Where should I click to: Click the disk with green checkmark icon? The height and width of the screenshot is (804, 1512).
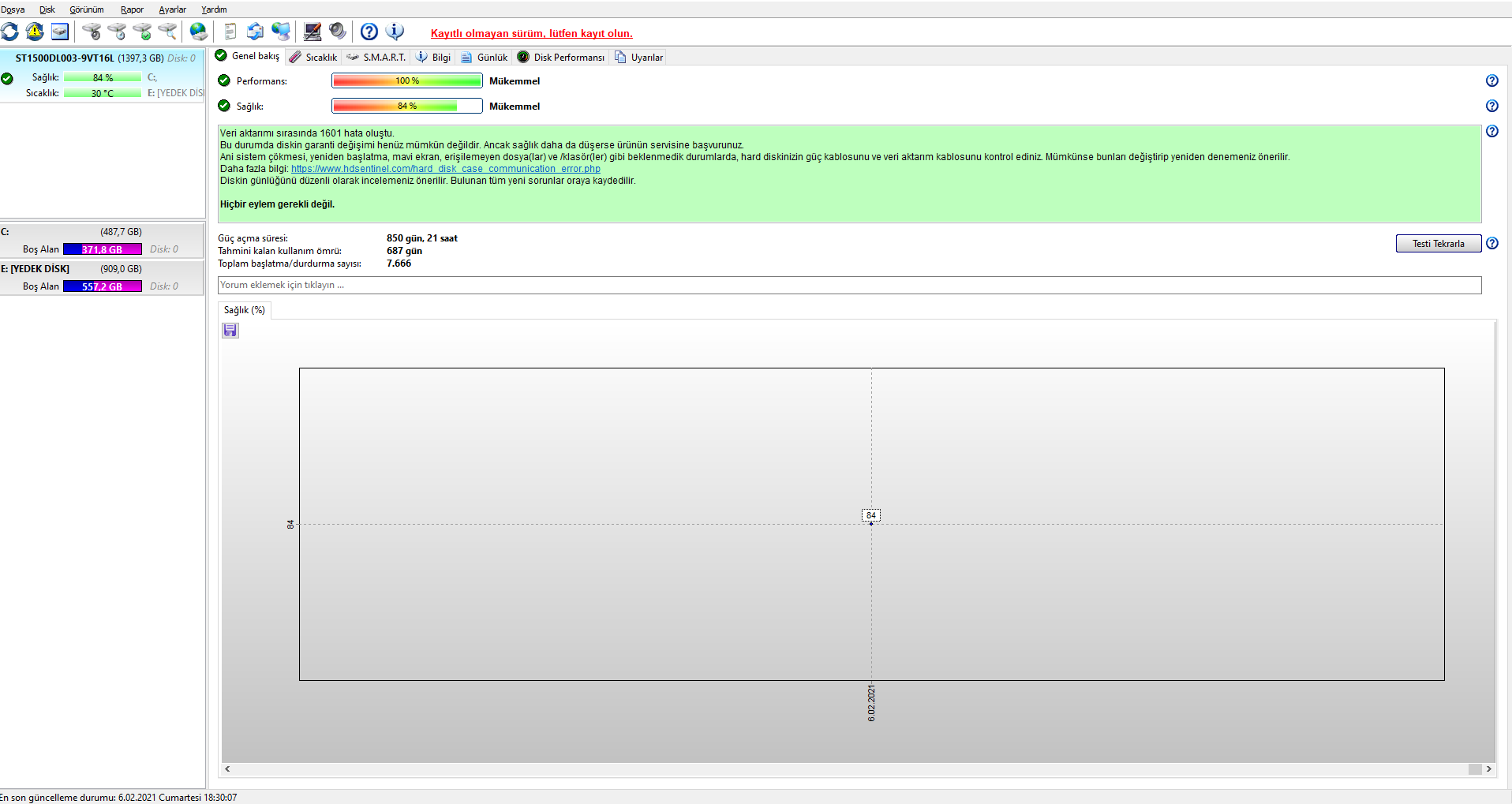click(x=142, y=32)
